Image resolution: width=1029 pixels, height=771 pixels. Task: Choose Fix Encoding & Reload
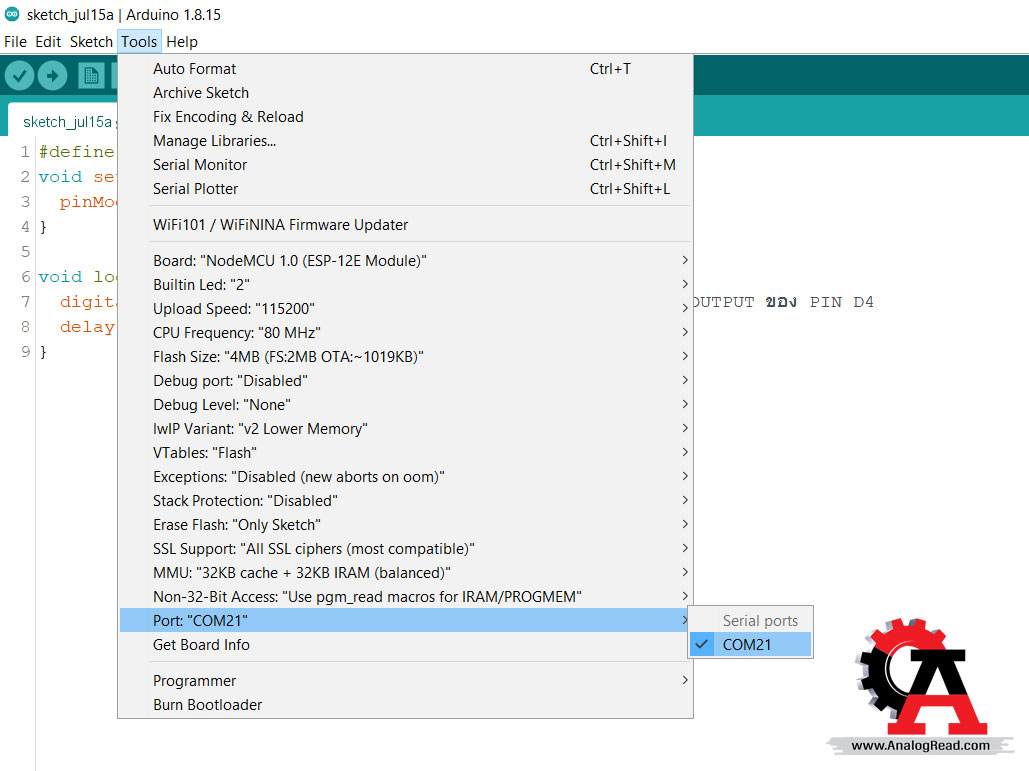point(405,117)
